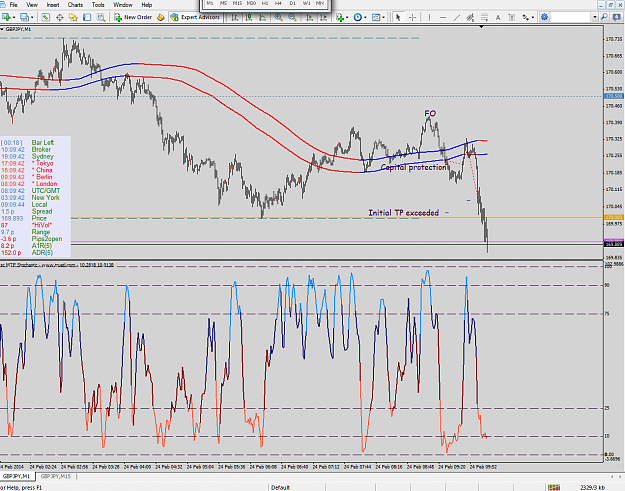Screen dimensions: 625x491
Task: Open the Terminal panel icon
Action: pyautogui.click(x=87, y=17)
